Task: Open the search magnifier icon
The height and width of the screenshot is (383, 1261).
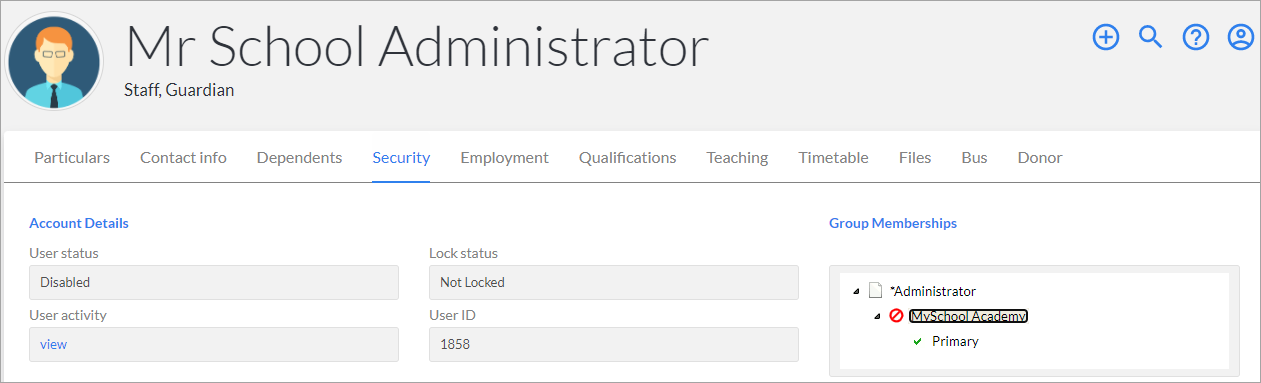Action: (1151, 38)
